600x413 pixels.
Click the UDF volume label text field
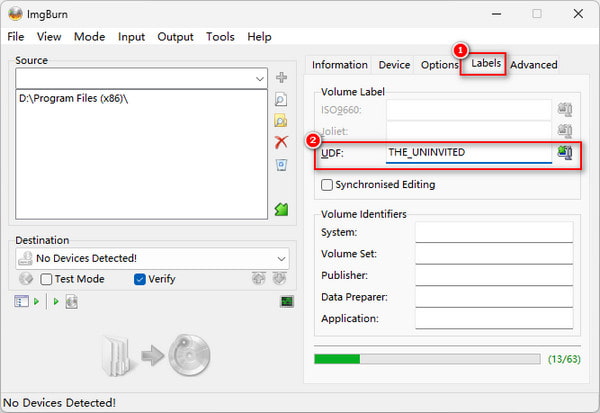pos(468,153)
